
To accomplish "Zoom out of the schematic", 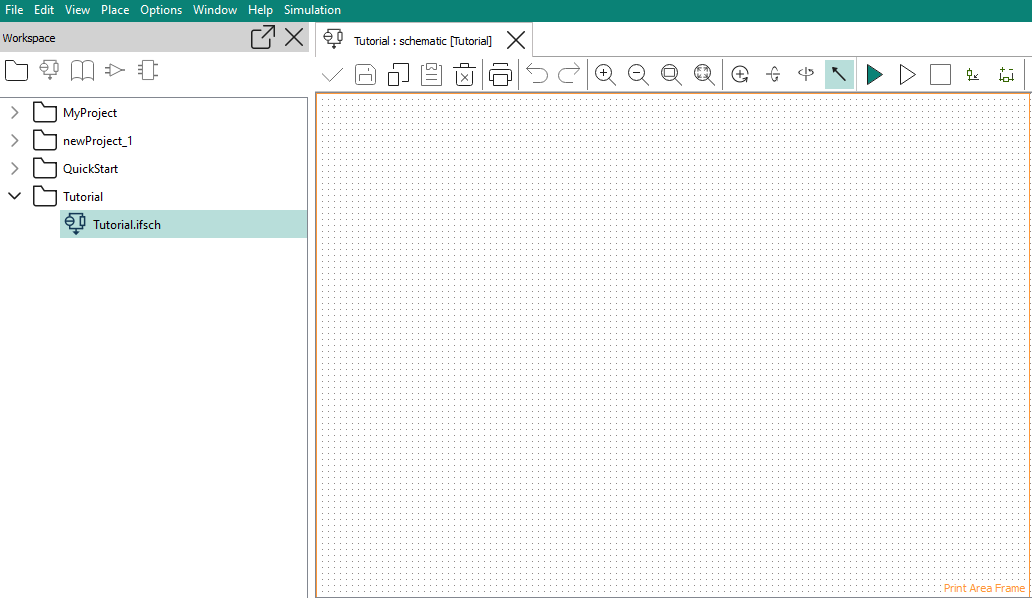I will coord(638,74).
